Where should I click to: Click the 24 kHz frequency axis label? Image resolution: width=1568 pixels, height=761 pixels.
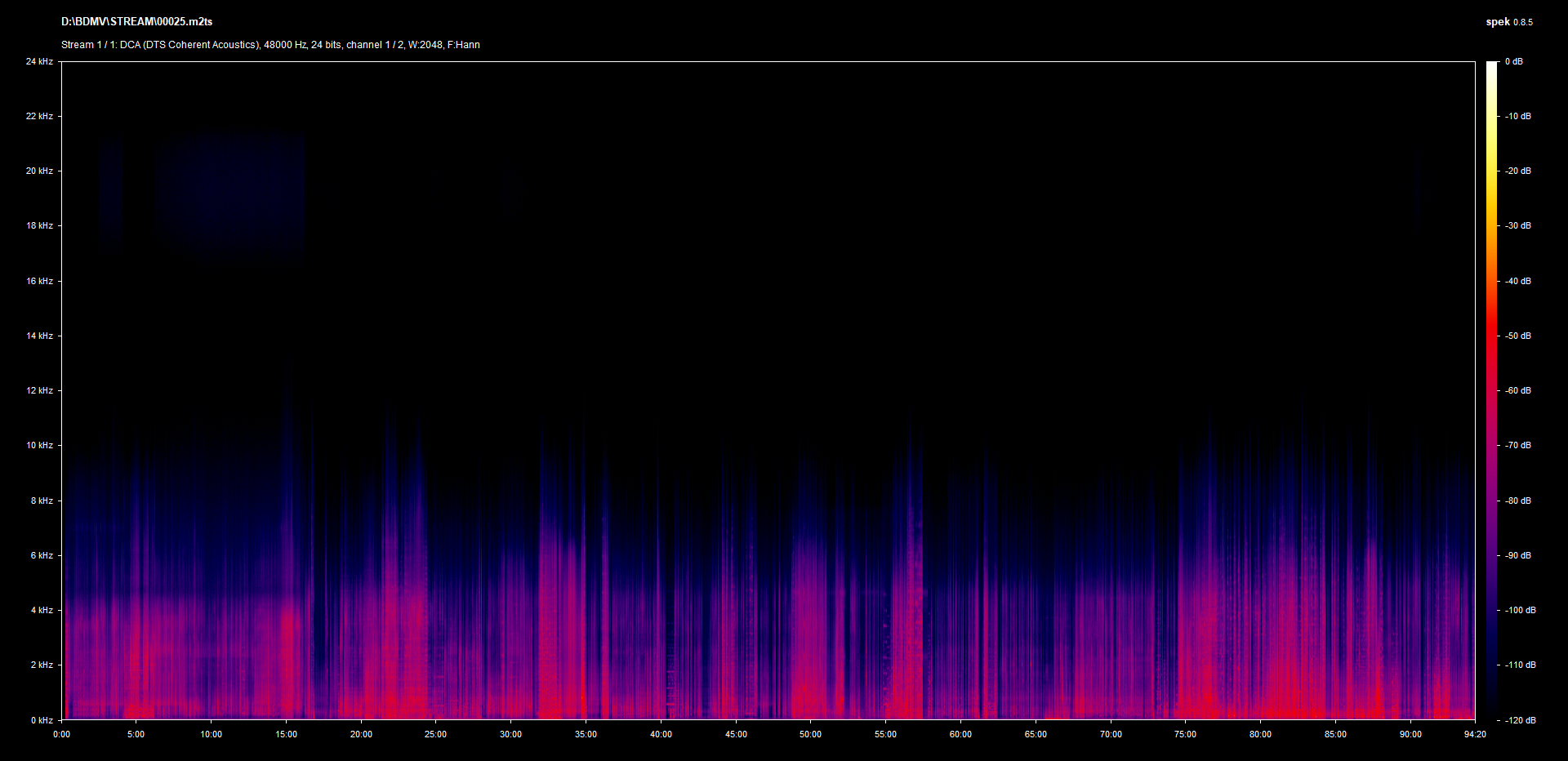coord(39,61)
